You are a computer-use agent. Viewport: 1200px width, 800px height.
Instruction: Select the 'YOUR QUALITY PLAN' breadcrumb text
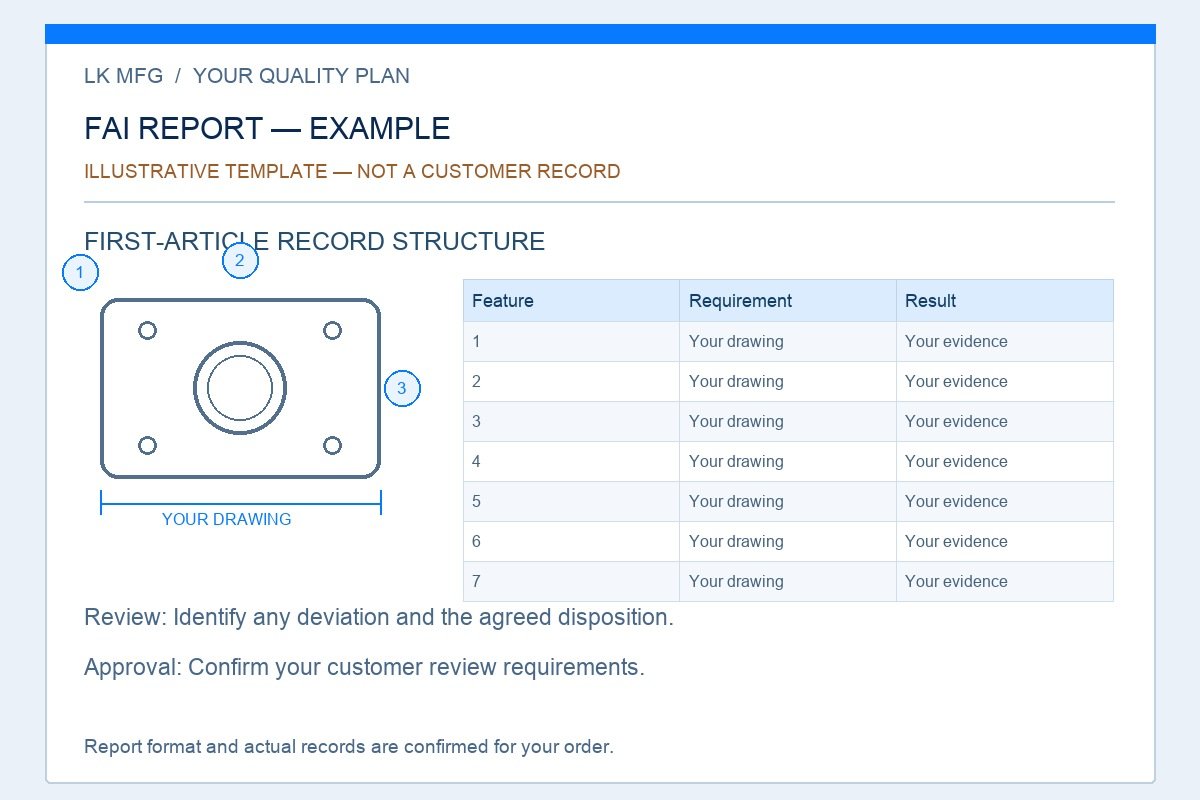tap(301, 76)
